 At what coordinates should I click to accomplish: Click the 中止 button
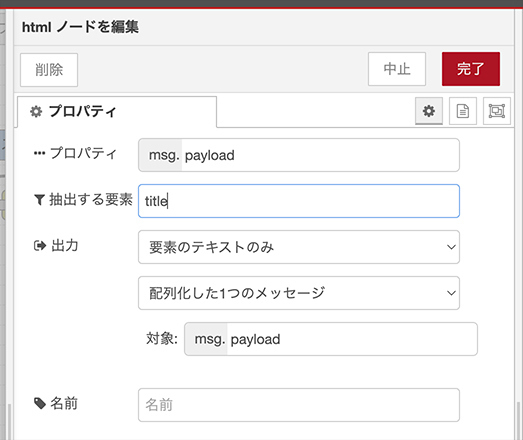click(397, 69)
